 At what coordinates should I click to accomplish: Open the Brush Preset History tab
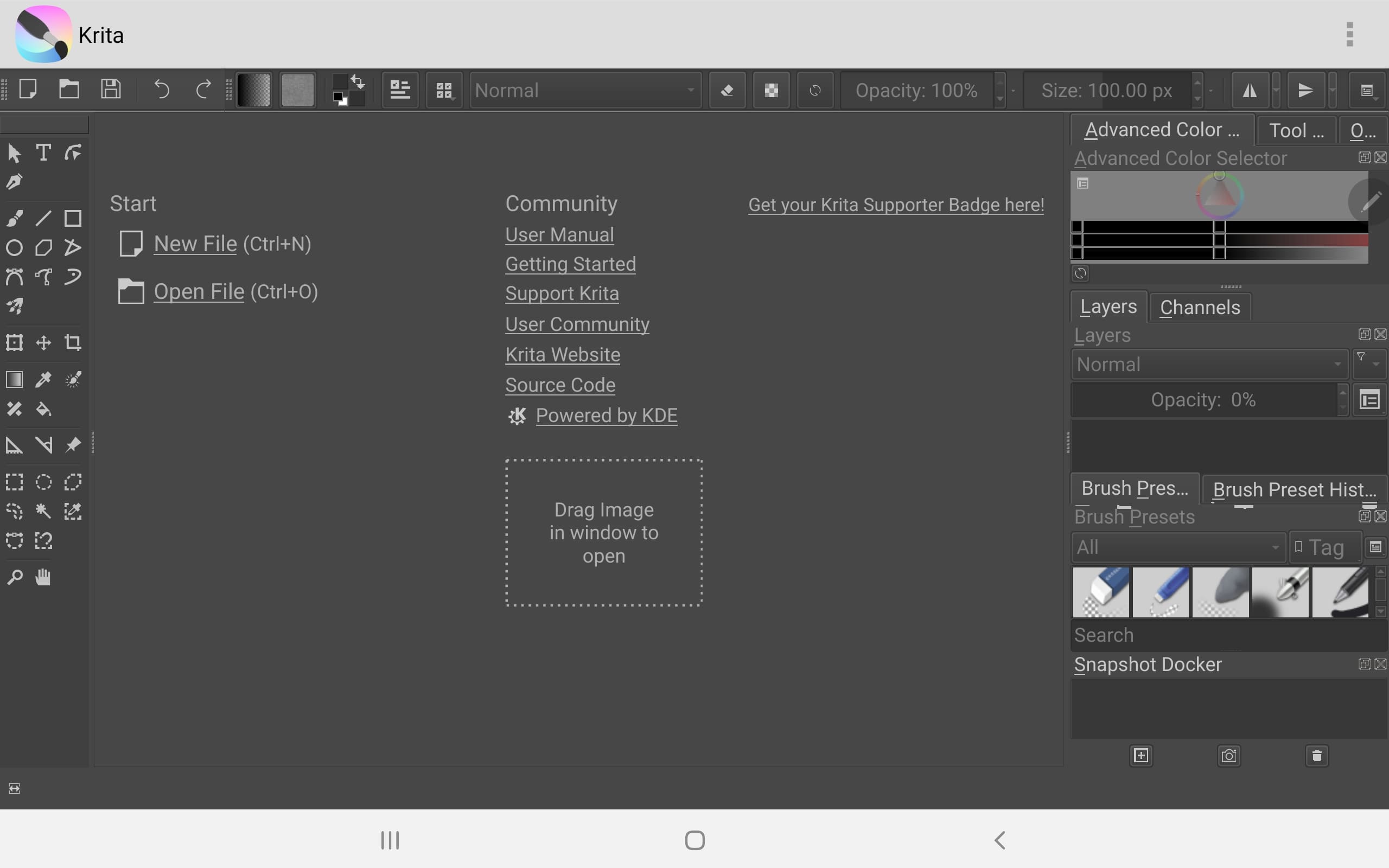point(1294,490)
